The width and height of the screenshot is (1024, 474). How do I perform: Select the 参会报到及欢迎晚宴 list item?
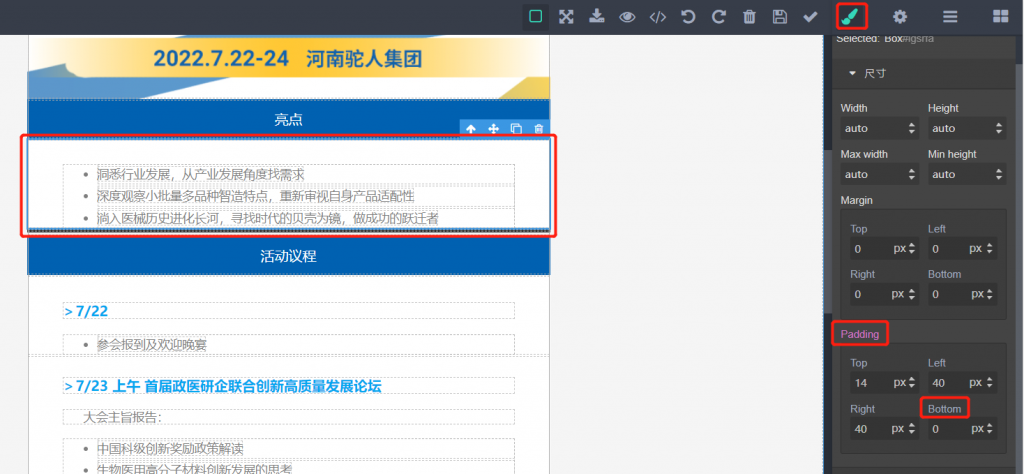click(152, 345)
